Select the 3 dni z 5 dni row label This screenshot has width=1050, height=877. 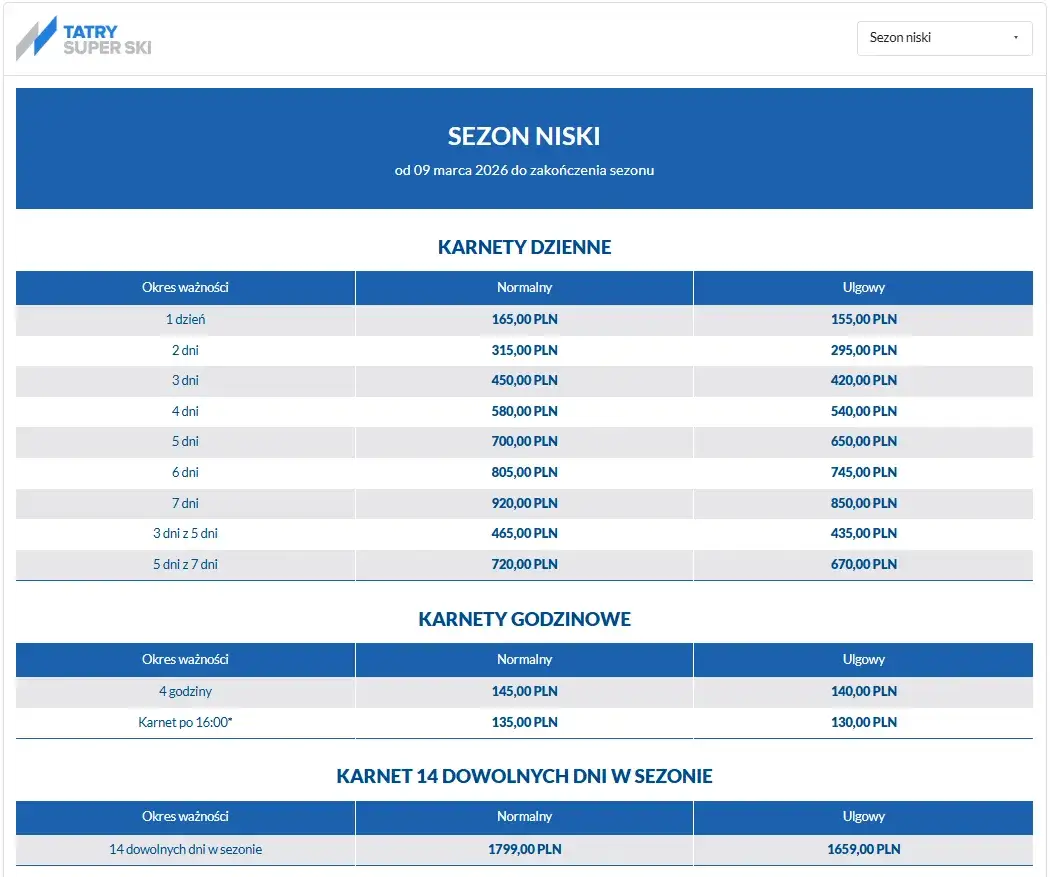click(185, 534)
